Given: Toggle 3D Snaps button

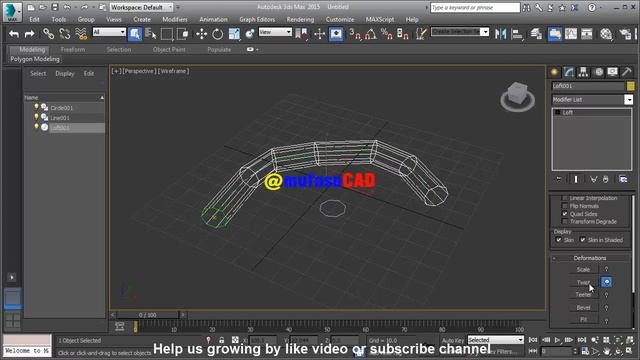Looking at the screenshot, I should tap(355, 34).
